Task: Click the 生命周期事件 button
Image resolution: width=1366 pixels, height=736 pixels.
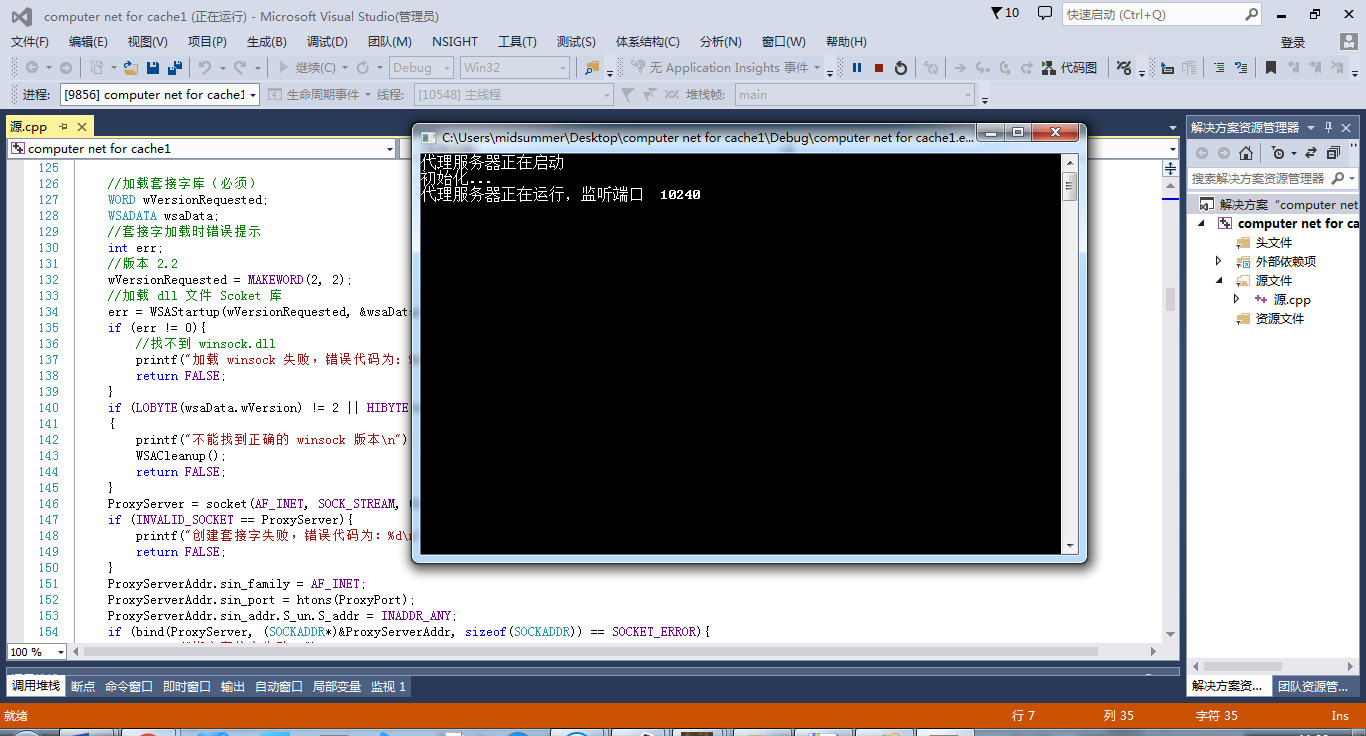Action: [314, 95]
